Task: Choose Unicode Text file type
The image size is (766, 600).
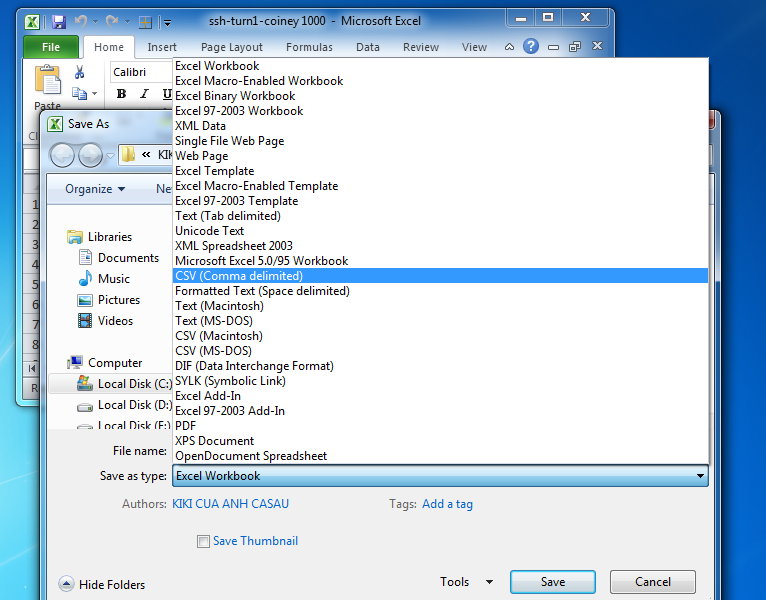Action: pos(441,231)
